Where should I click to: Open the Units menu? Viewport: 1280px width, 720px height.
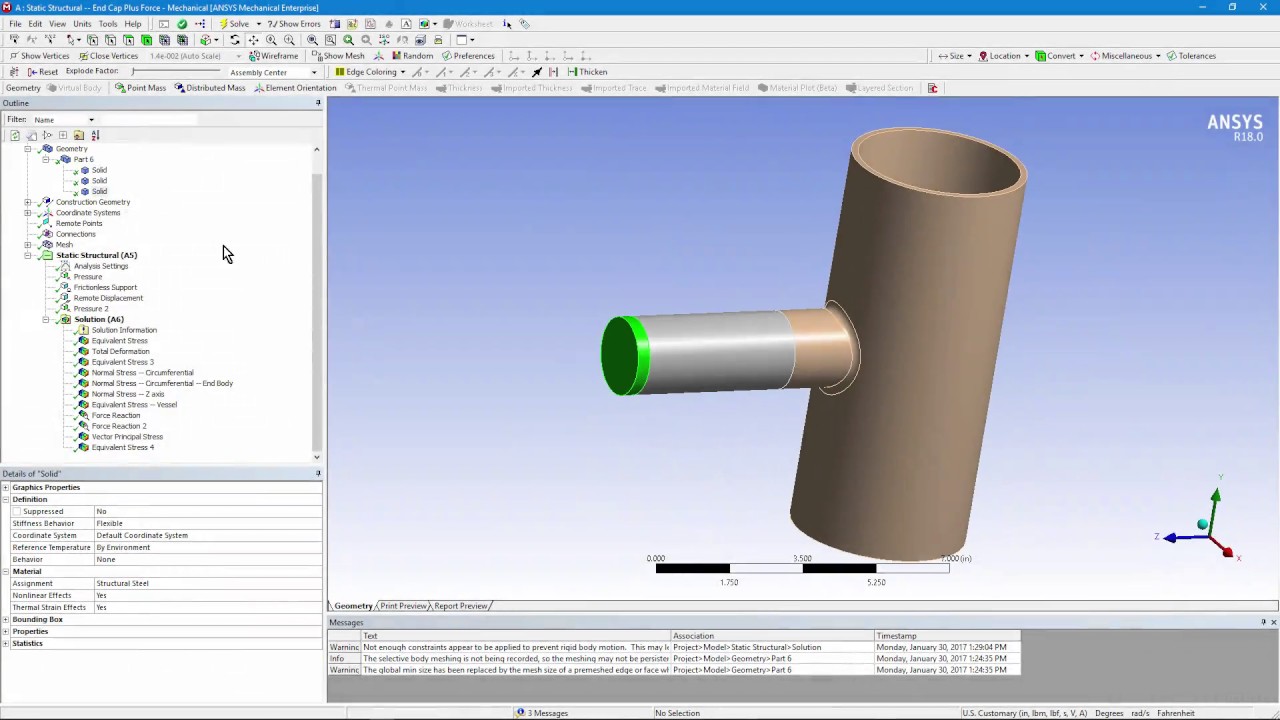[82, 24]
